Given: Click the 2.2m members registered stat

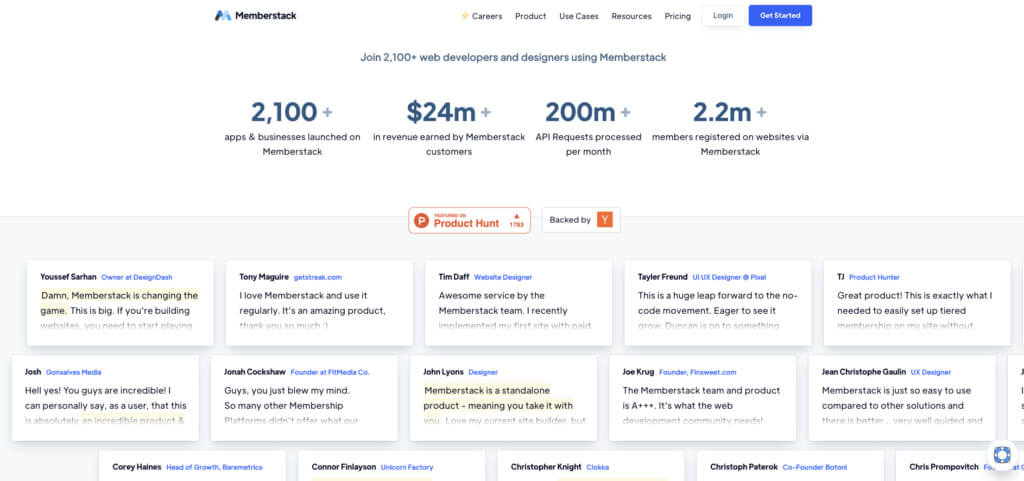Looking at the screenshot, I should (730, 127).
